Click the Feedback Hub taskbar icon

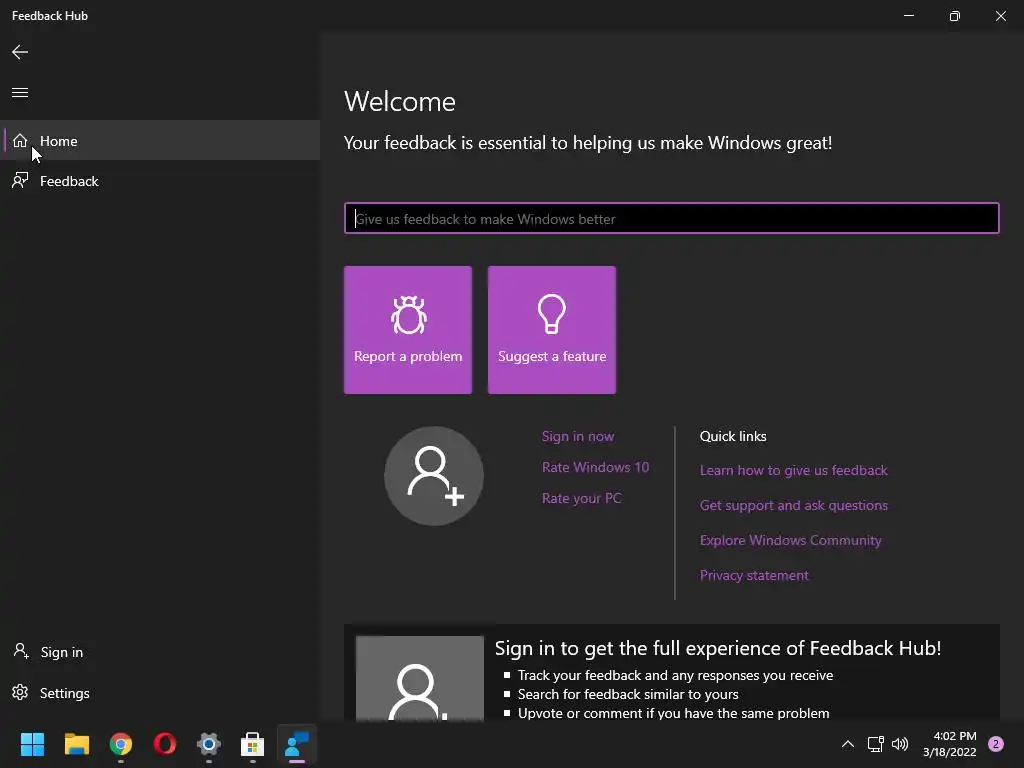pos(297,744)
